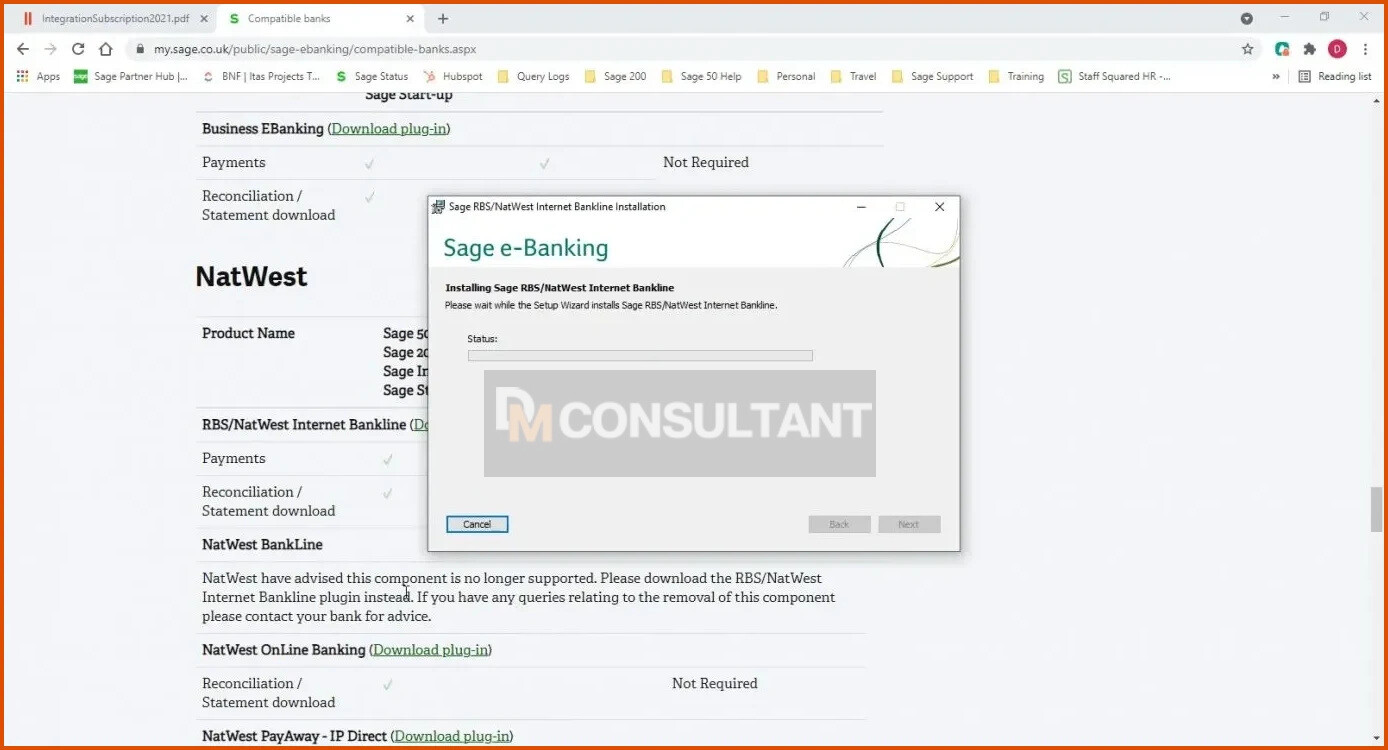
Task: Click 'Installing Sage RBS/NatWest Internet Bankline' heading
Action: click(x=560, y=288)
